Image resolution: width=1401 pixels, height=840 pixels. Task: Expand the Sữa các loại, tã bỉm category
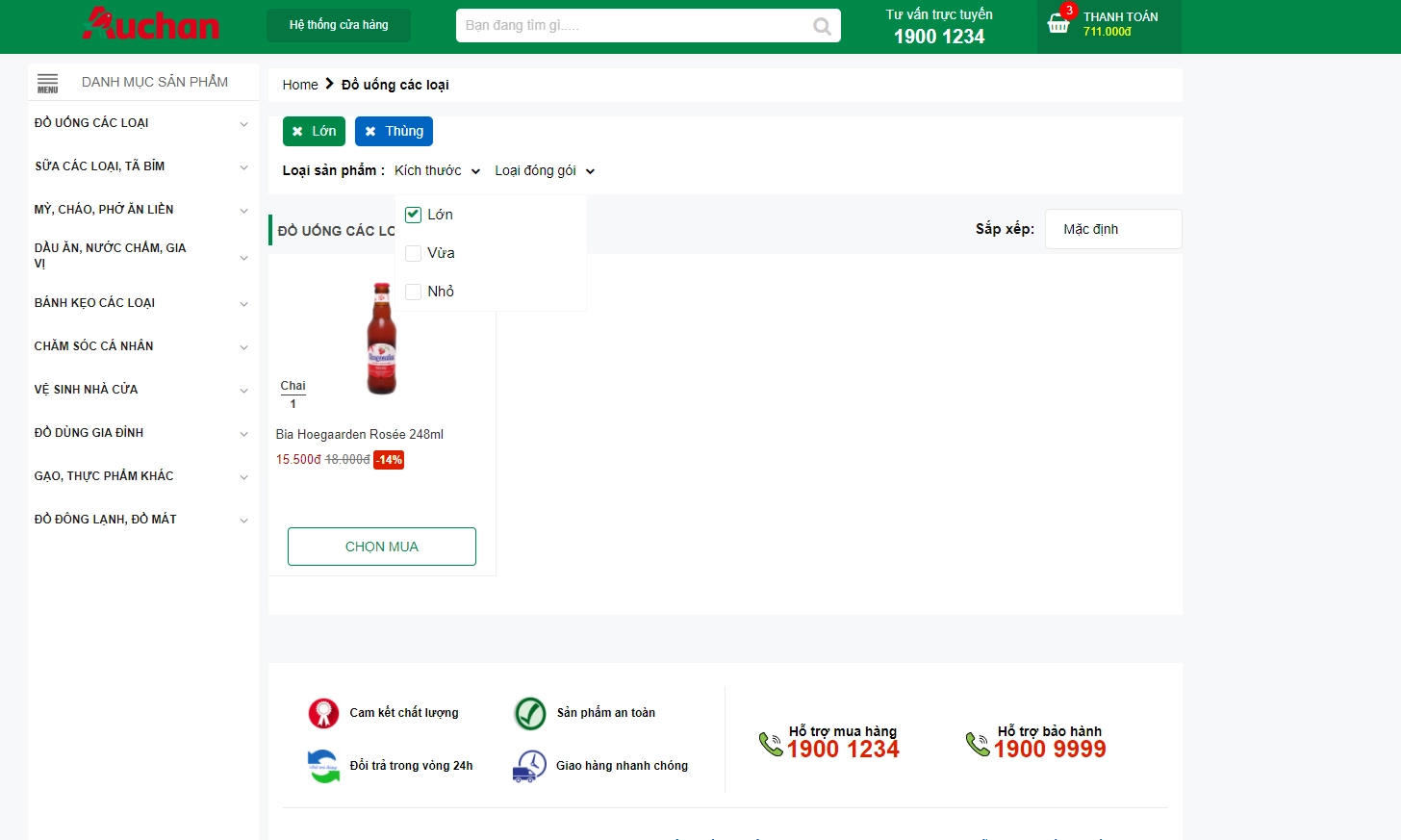[243, 167]
